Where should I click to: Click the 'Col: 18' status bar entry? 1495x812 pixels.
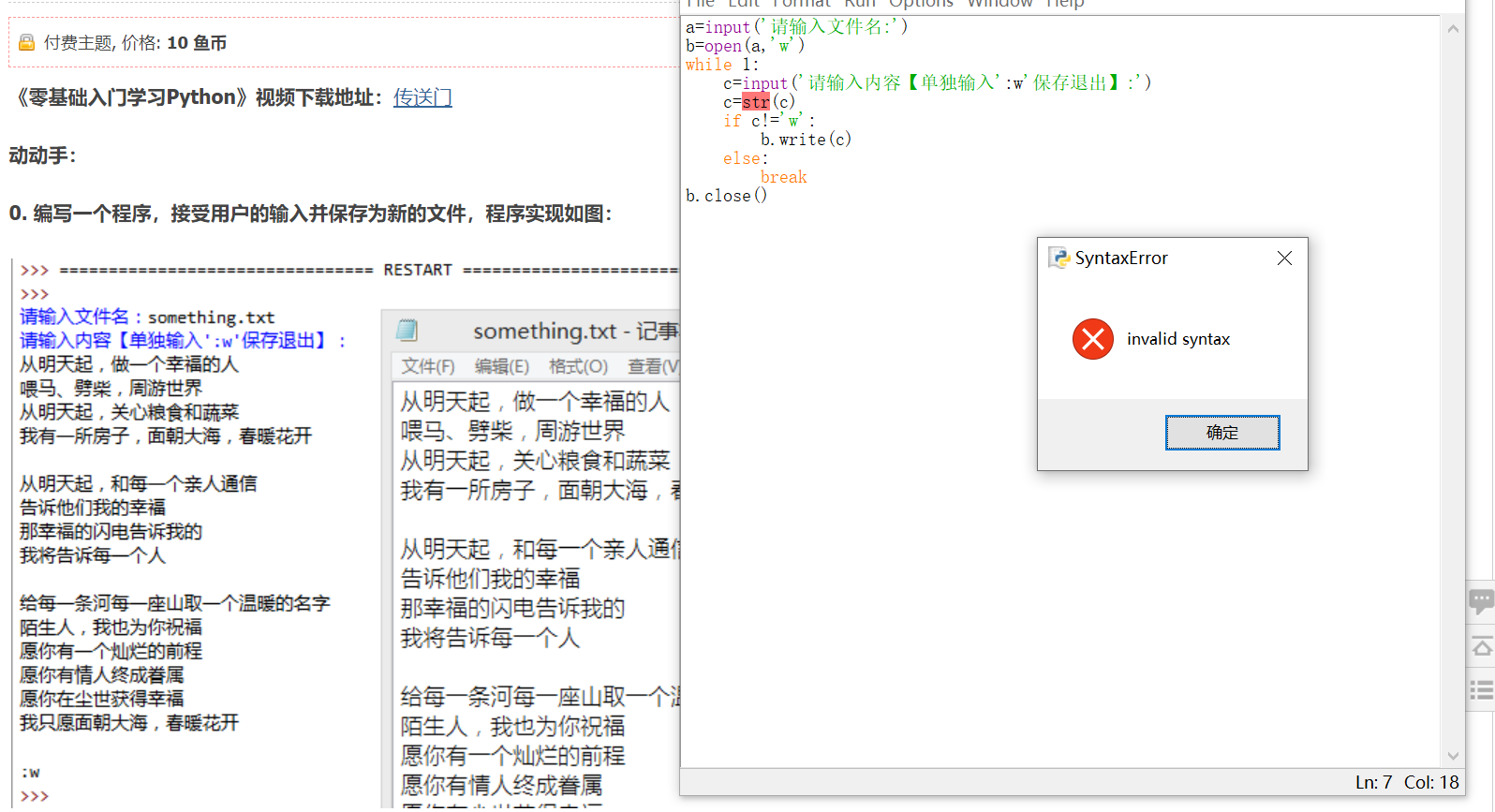coord(1431,783)
